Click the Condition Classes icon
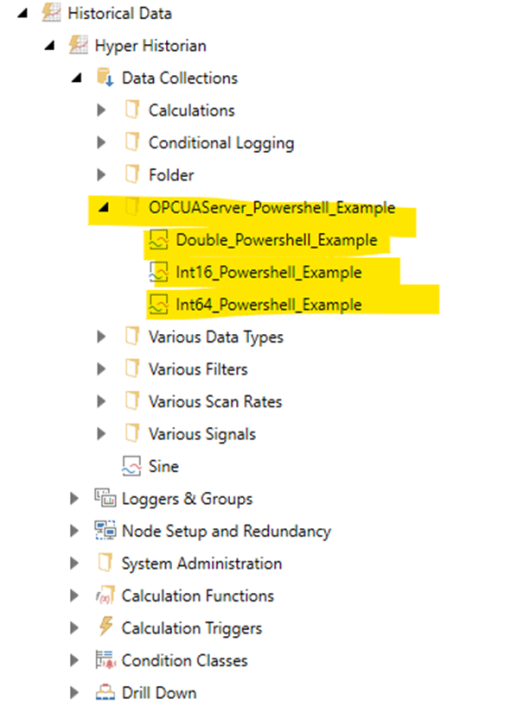This screenshot has height=712, width=511. 105,660
